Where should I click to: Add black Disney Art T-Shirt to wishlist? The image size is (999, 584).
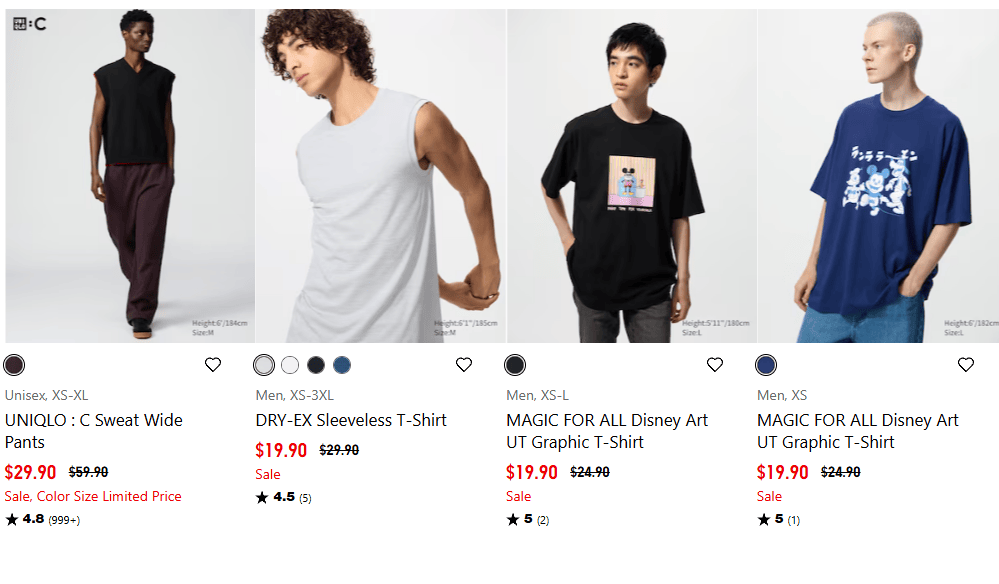click(x=715, y=365)
